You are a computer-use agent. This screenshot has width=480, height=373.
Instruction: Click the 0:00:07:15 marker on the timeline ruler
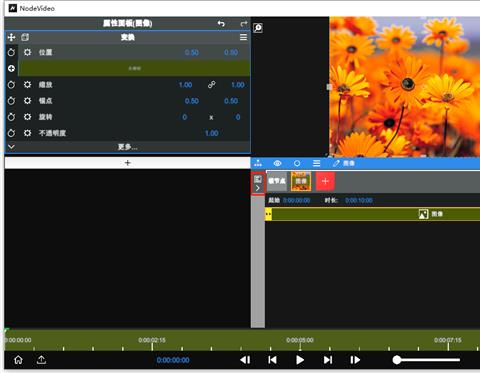tap(448, 340)
